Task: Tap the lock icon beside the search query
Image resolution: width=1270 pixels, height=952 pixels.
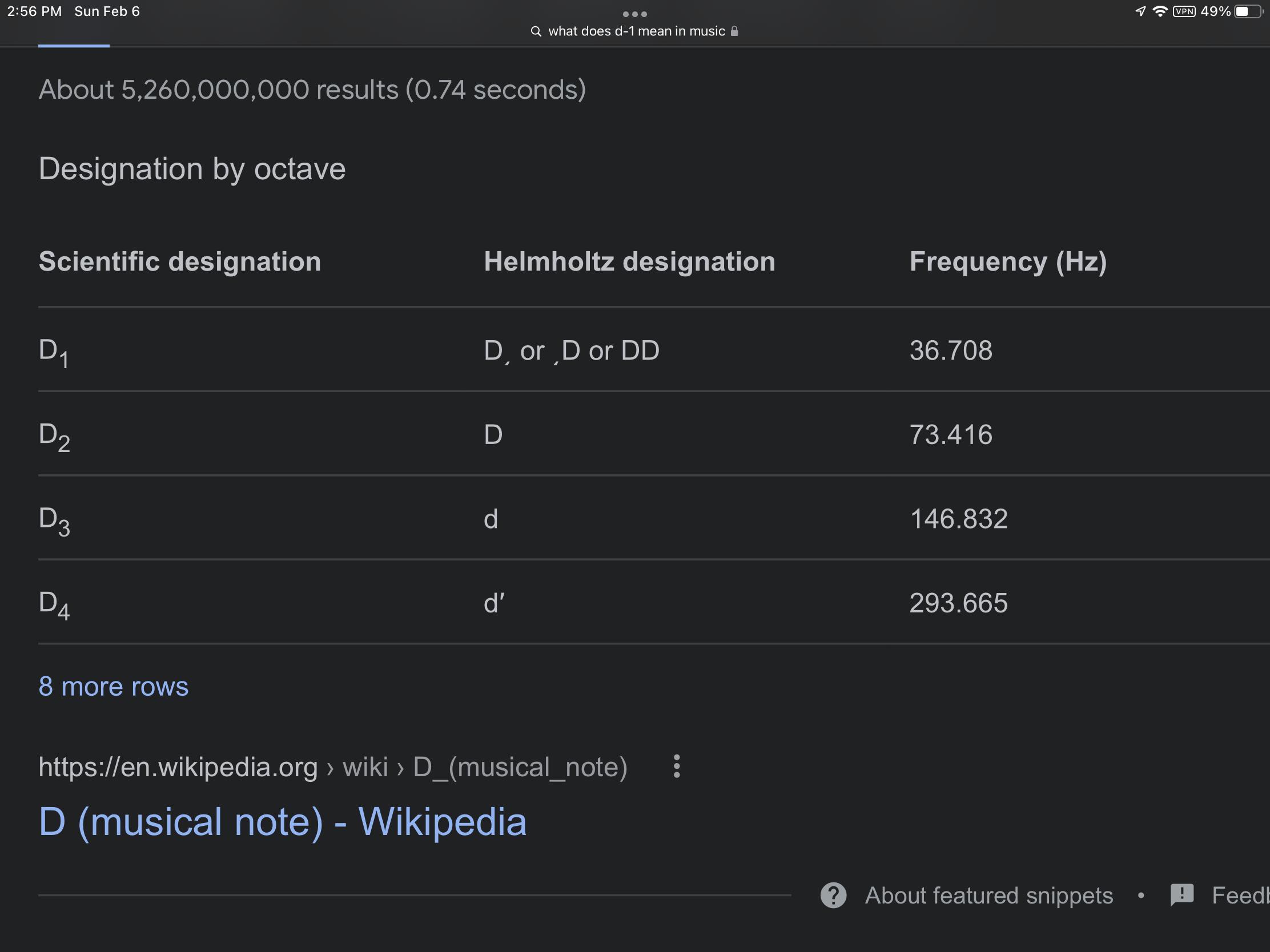Action: coord(734,31)
